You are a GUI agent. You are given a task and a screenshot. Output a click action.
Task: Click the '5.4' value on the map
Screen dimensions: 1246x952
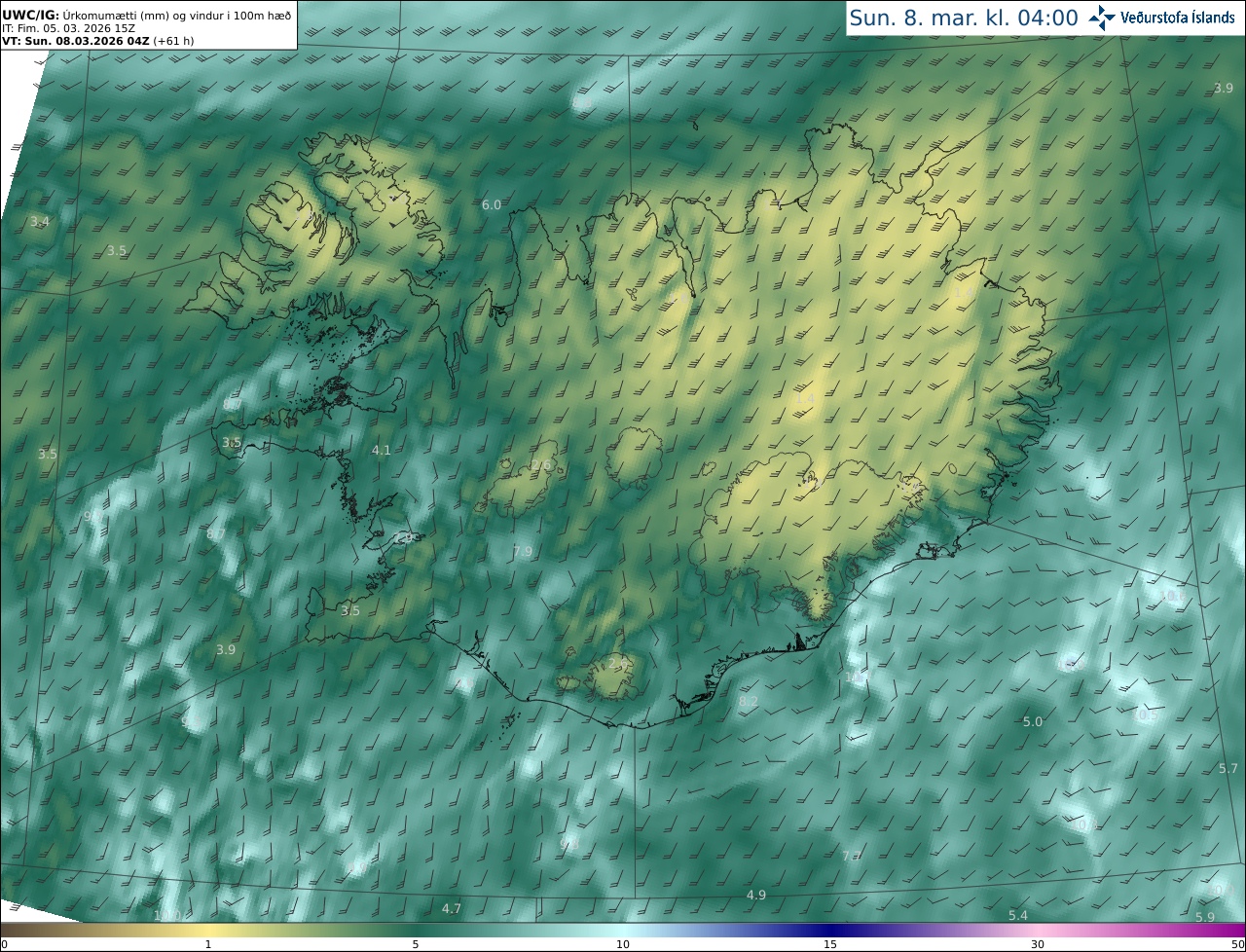(1018, 915)
